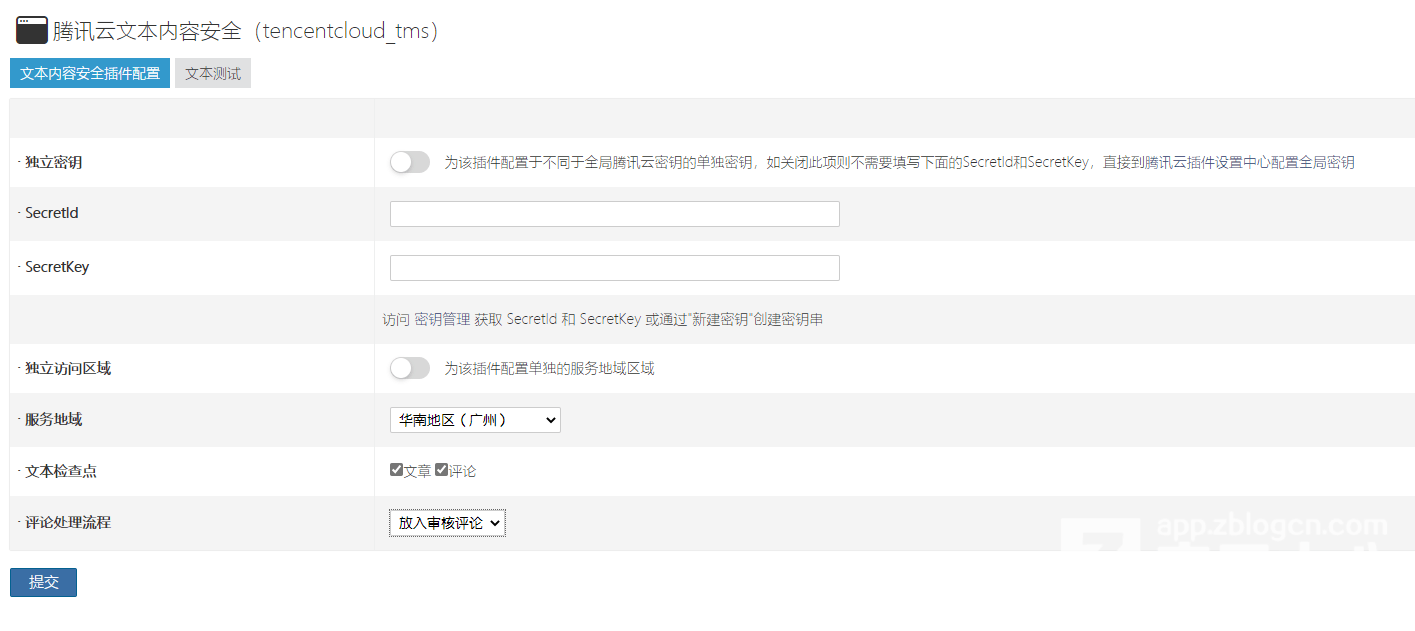Click into the SecretId input field
This screenshot has width=1415, height=631.
pyautogui.click(x=614, y=214)
